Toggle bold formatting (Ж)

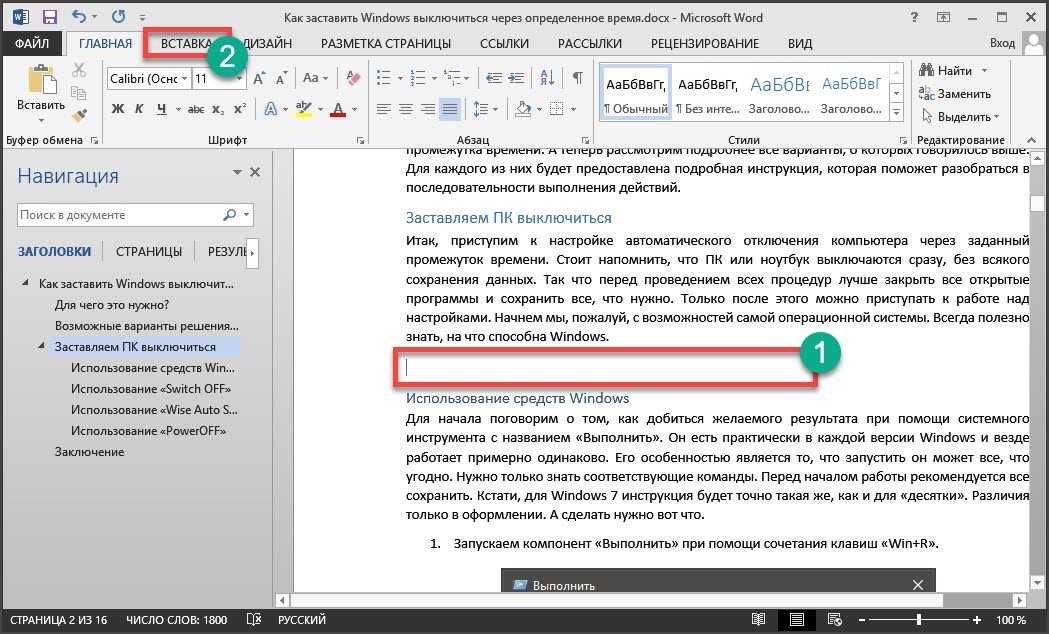pos(117,109)
